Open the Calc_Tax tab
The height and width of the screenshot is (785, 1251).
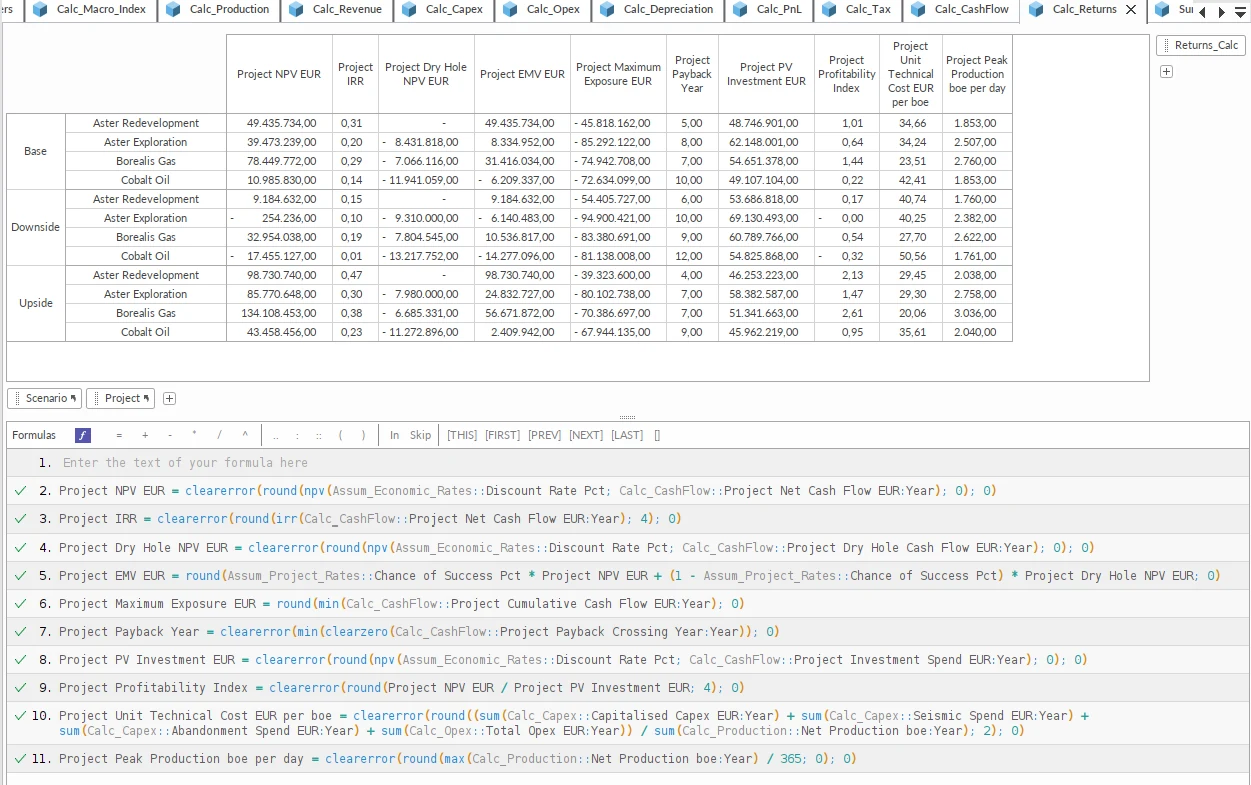[x=857, y=10]
